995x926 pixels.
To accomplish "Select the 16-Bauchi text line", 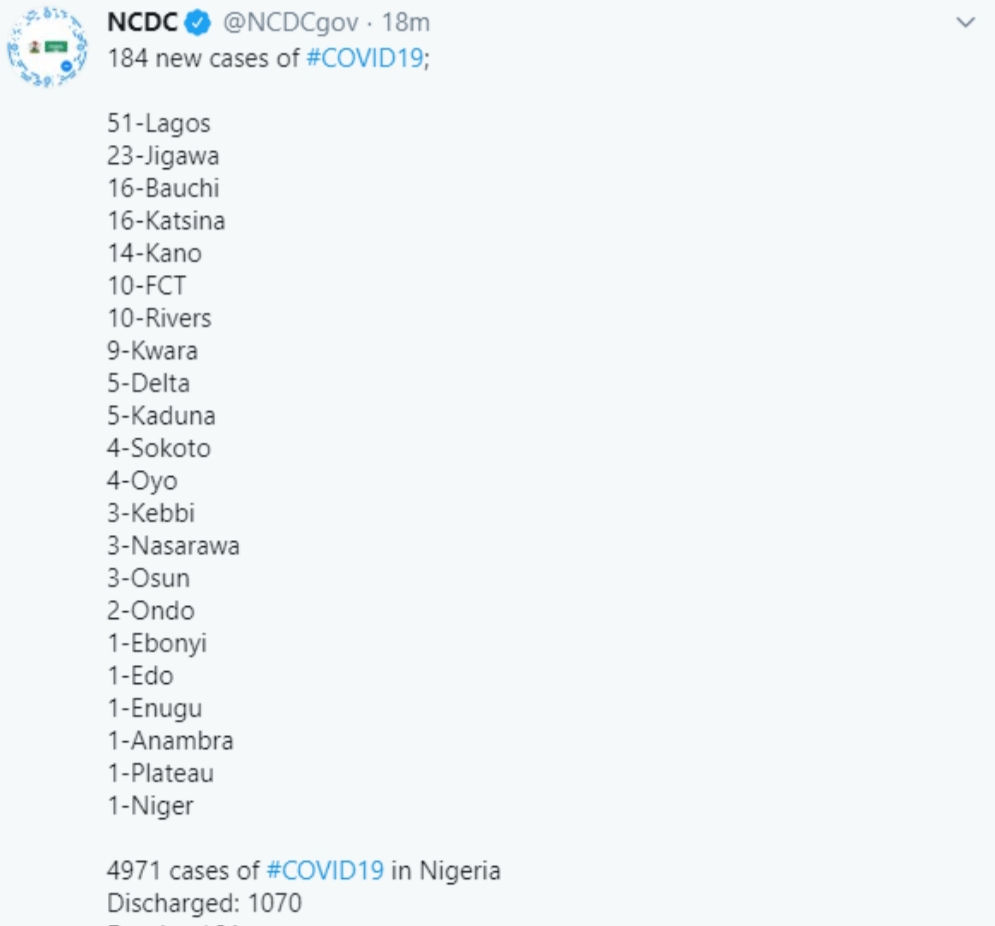I will point(163,188).
